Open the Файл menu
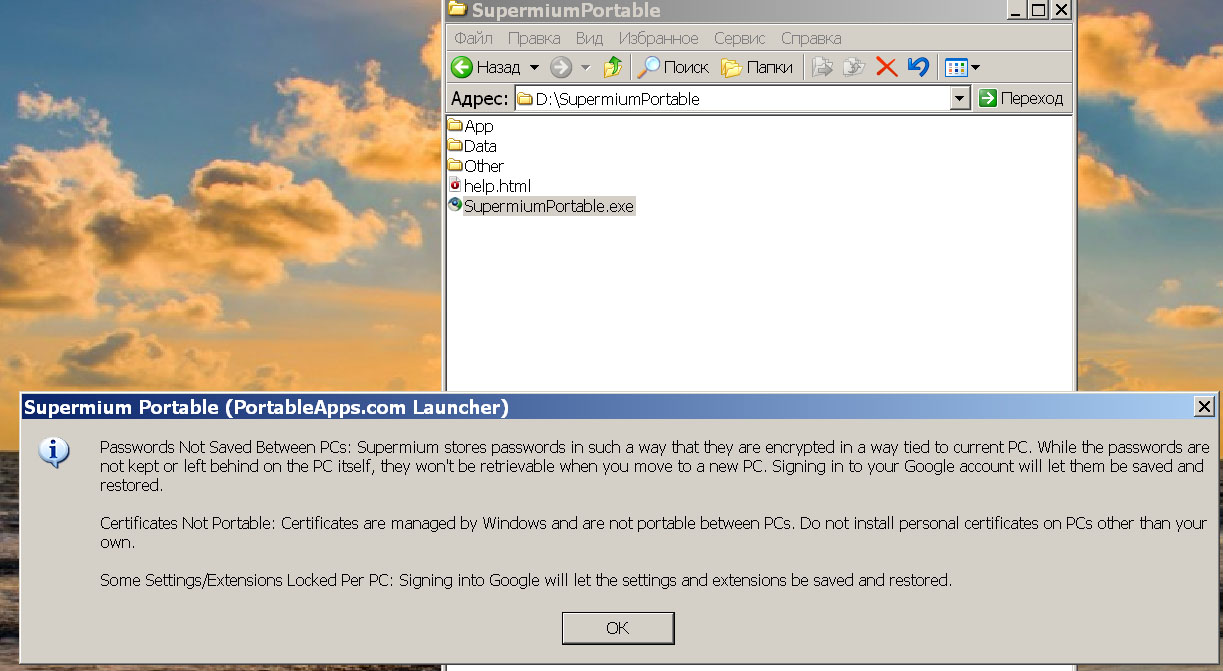Viewport: 1223px width, 671px height. pyautogui.click(x=472, y=38)
